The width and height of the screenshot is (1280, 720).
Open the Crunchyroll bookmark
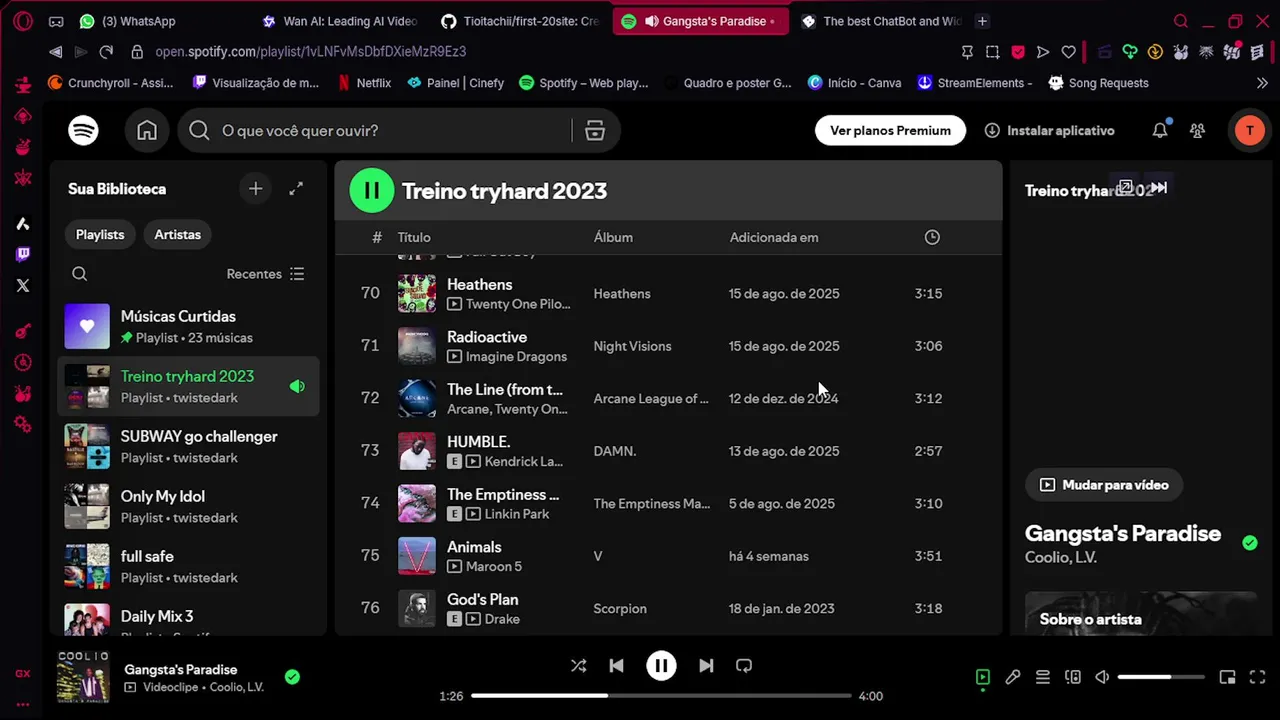tap(109, 83)
